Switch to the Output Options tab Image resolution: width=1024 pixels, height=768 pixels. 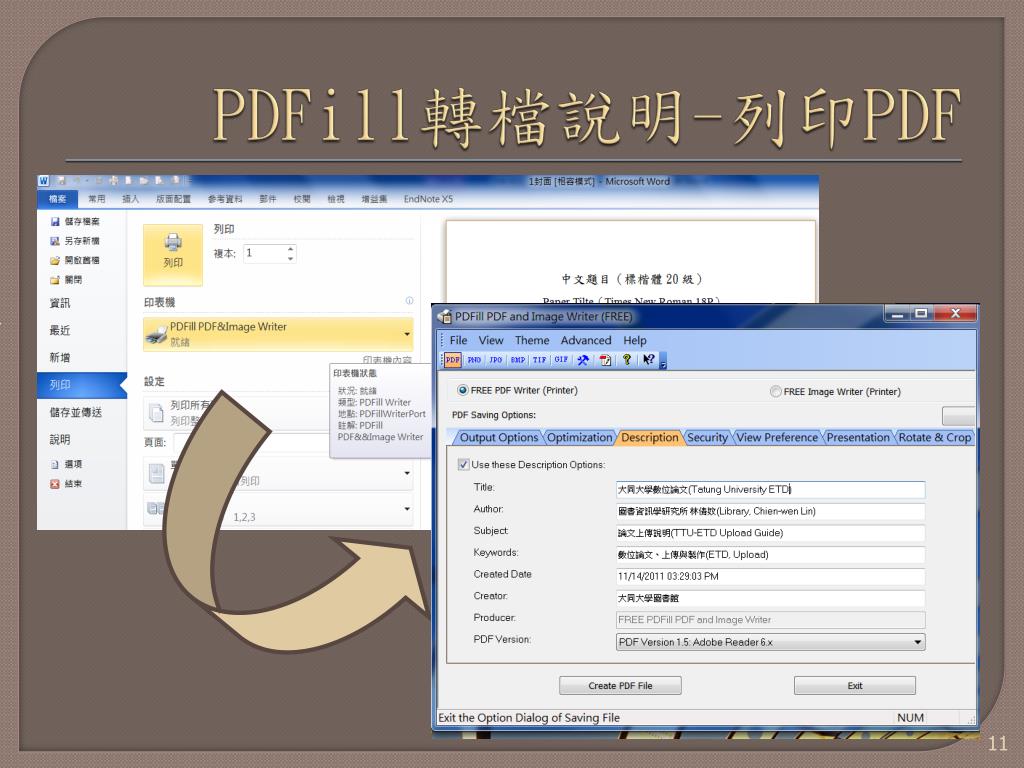click(x=498, y=438)
